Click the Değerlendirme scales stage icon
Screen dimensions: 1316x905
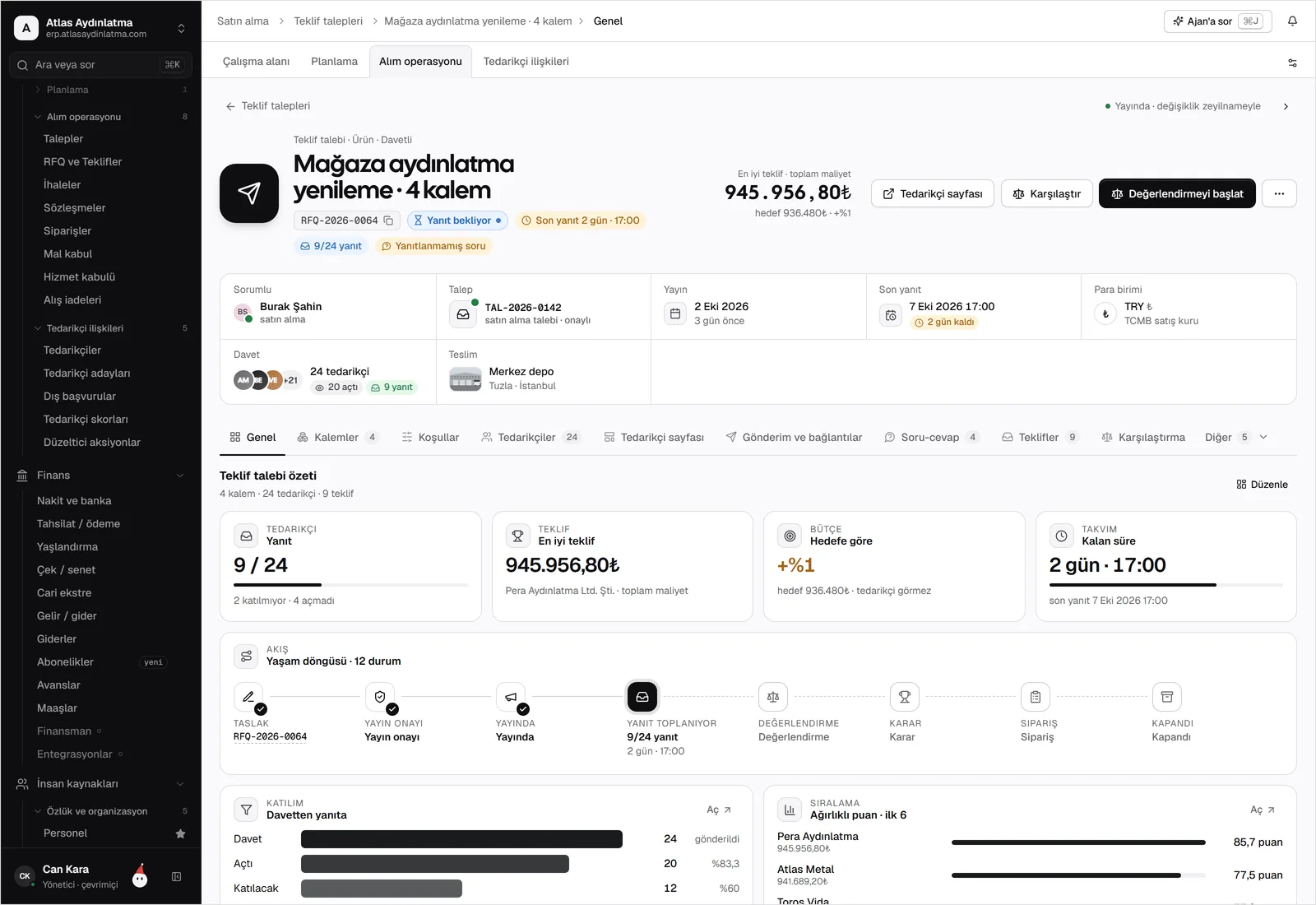(773, 697)
